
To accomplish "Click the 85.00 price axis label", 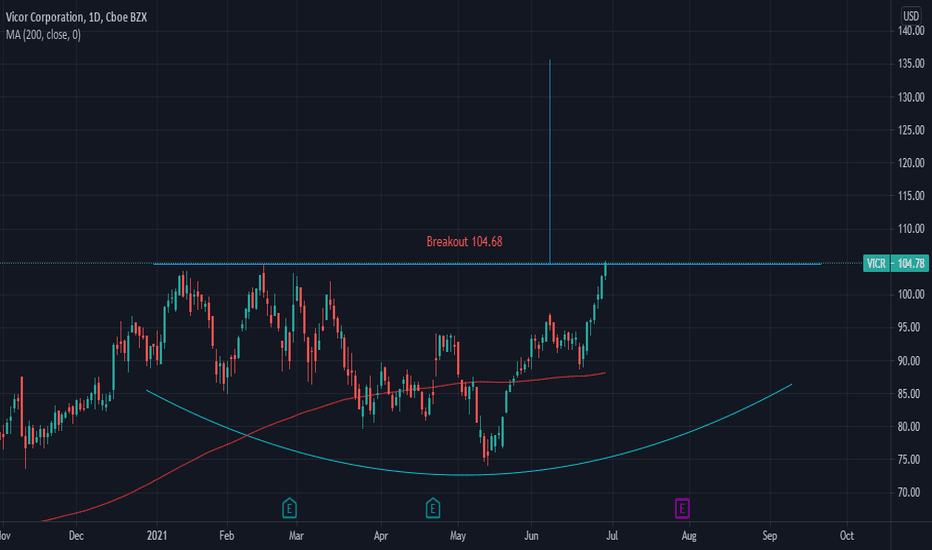I will coord(911,394).
